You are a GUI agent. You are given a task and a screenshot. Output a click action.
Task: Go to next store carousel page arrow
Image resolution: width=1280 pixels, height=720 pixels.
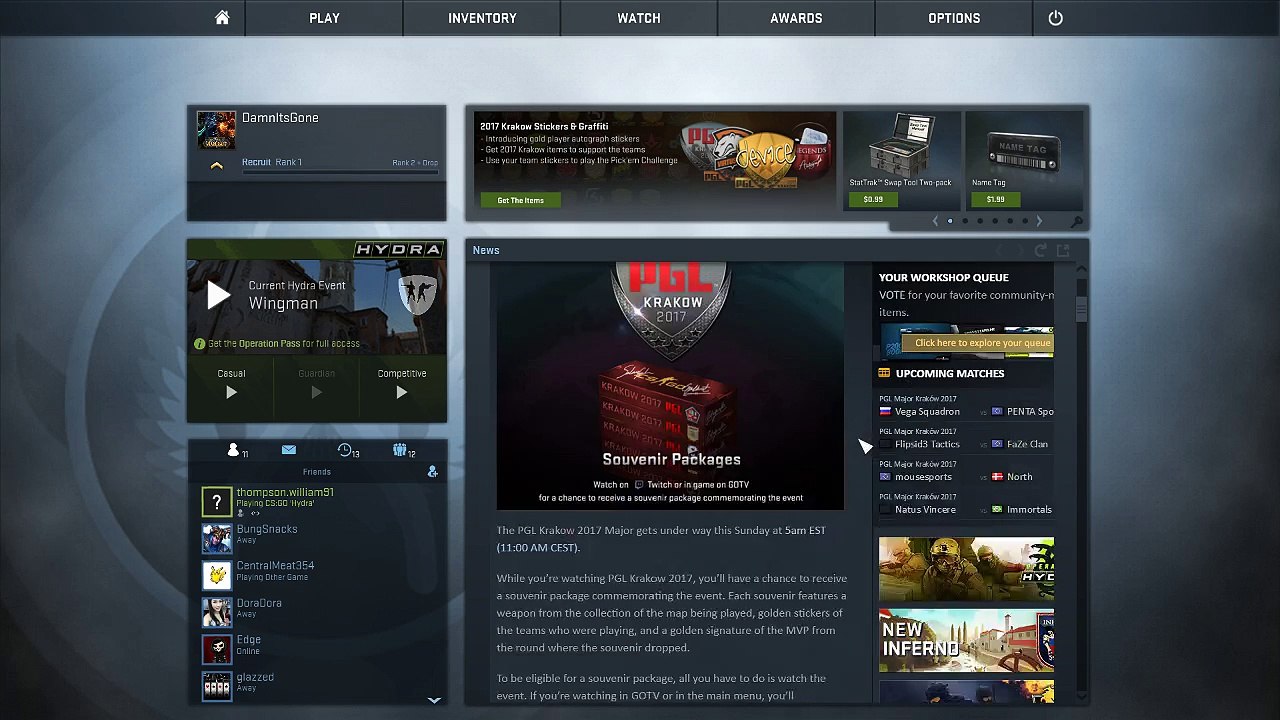click(1039, 221)
